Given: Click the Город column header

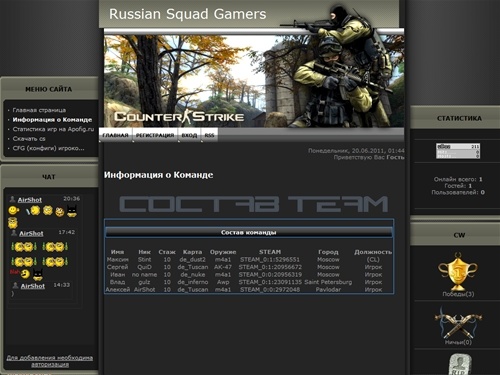Looking at the screenshot, I should pyautogui.click(x=328, y=252).
